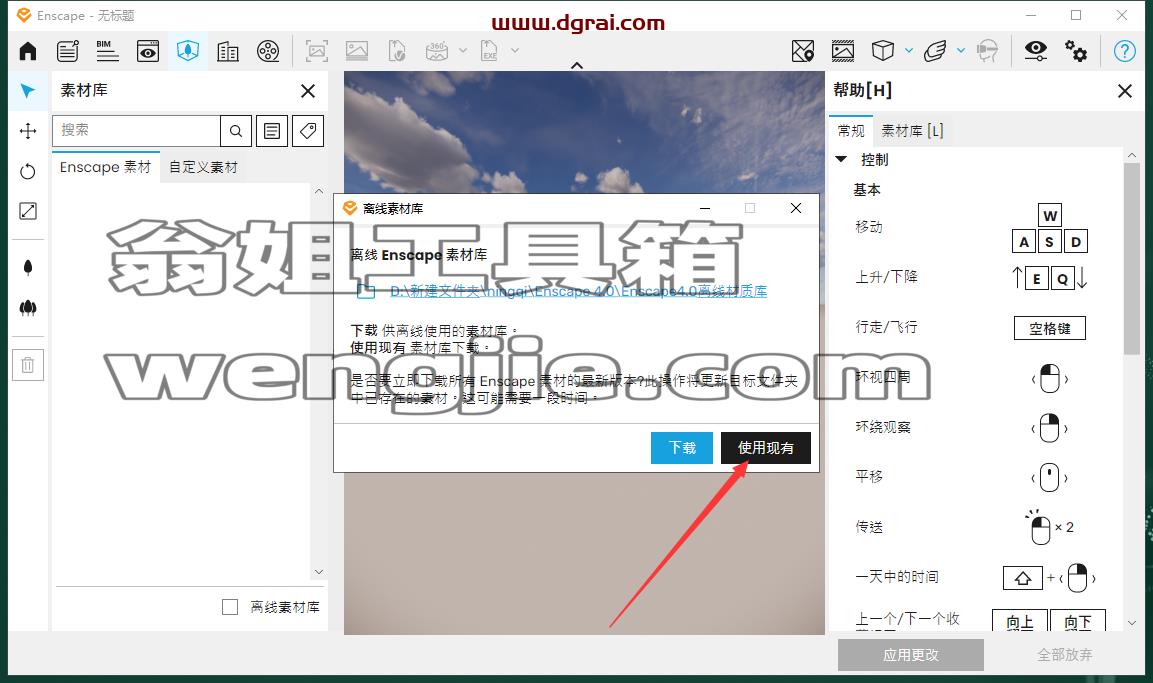The height and width of the screenshot is (683, 1153).
Task: Click the help question mark icon
Action: tap(1124, 51)
